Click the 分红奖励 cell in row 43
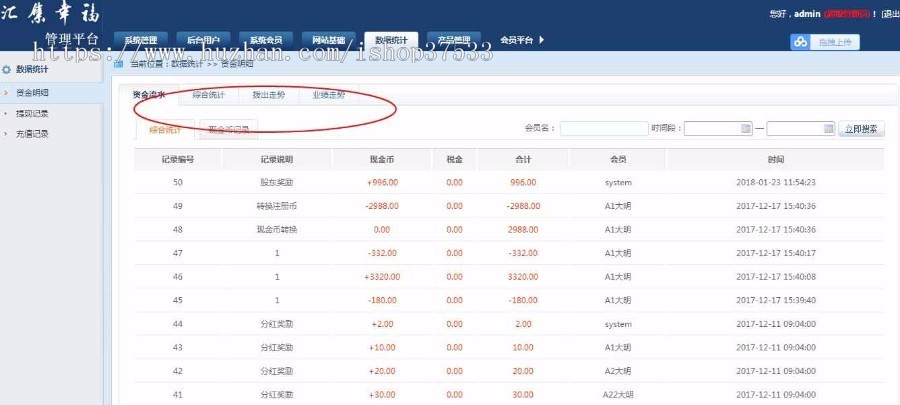Viewport: 900px width, 405px height. click(x=277, y=348)
